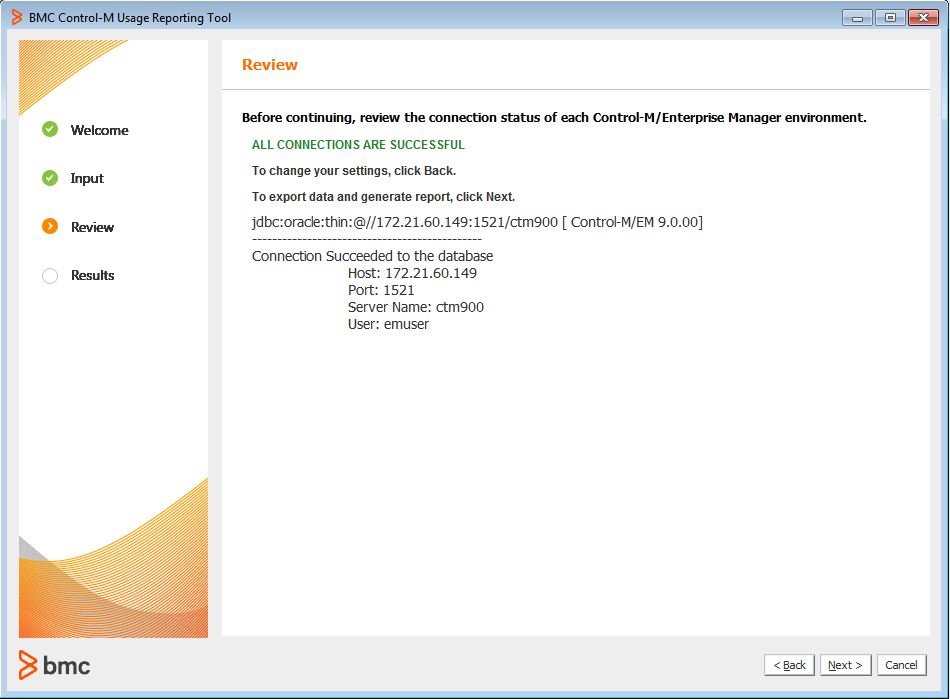
Task: Click the 'To export data and generate report' text
Action: click(383, 197)
